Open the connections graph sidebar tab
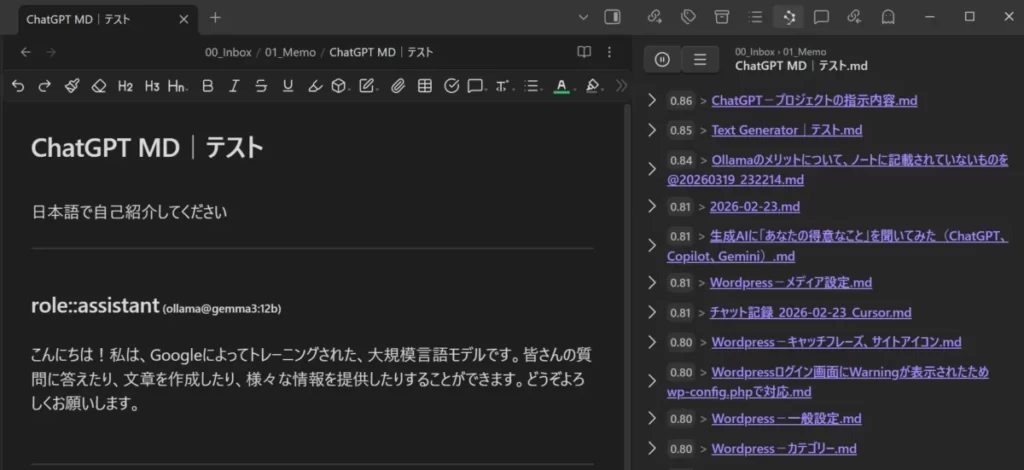 (x=788, y=17)
